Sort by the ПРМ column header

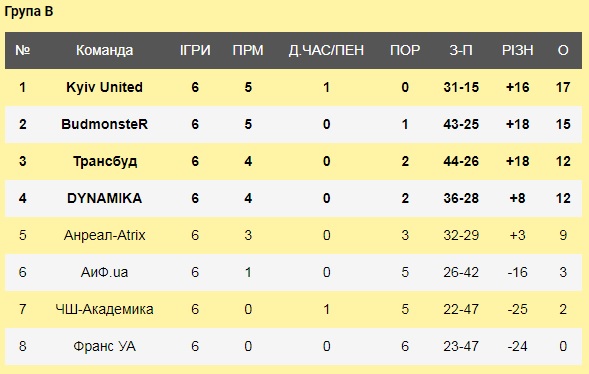(248, 50)
